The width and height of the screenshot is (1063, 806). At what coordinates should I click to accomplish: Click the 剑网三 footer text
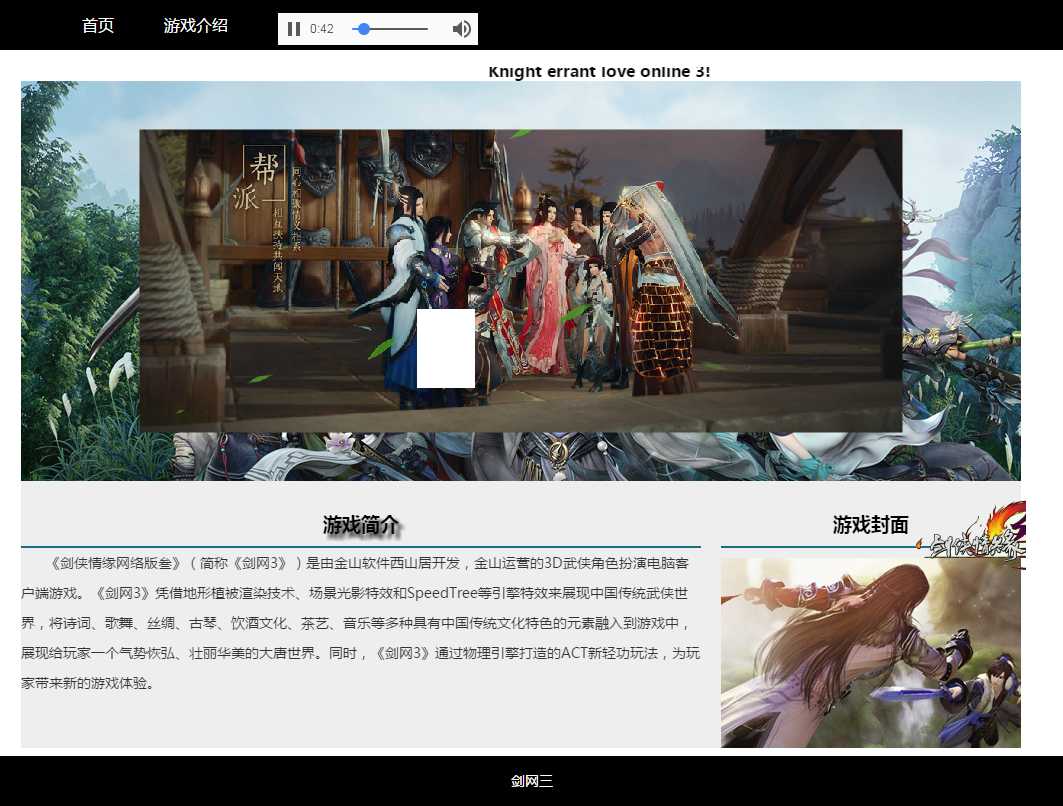tap(532, 782)
